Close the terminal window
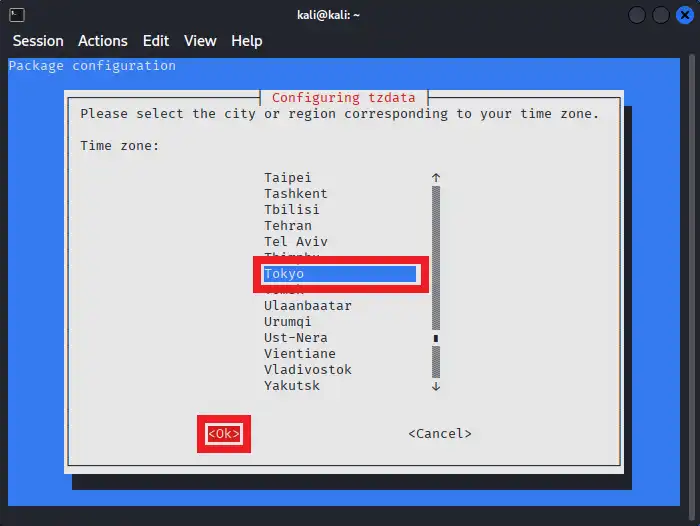 pyautogui.click(x=684, y=15)
